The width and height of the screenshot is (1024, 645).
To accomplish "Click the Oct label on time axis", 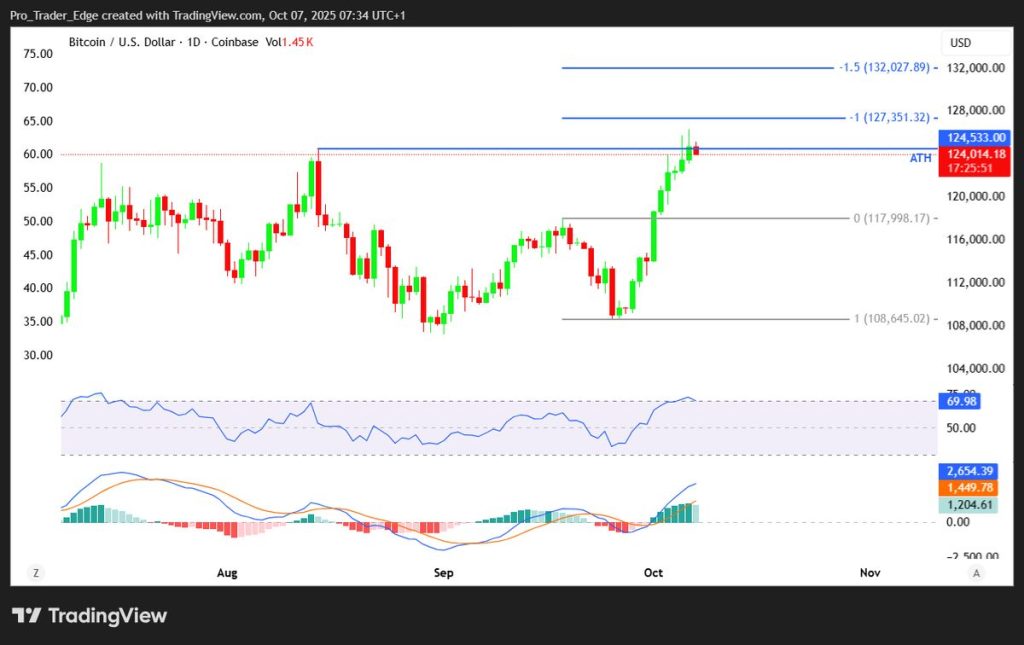I will pos(653,573).
